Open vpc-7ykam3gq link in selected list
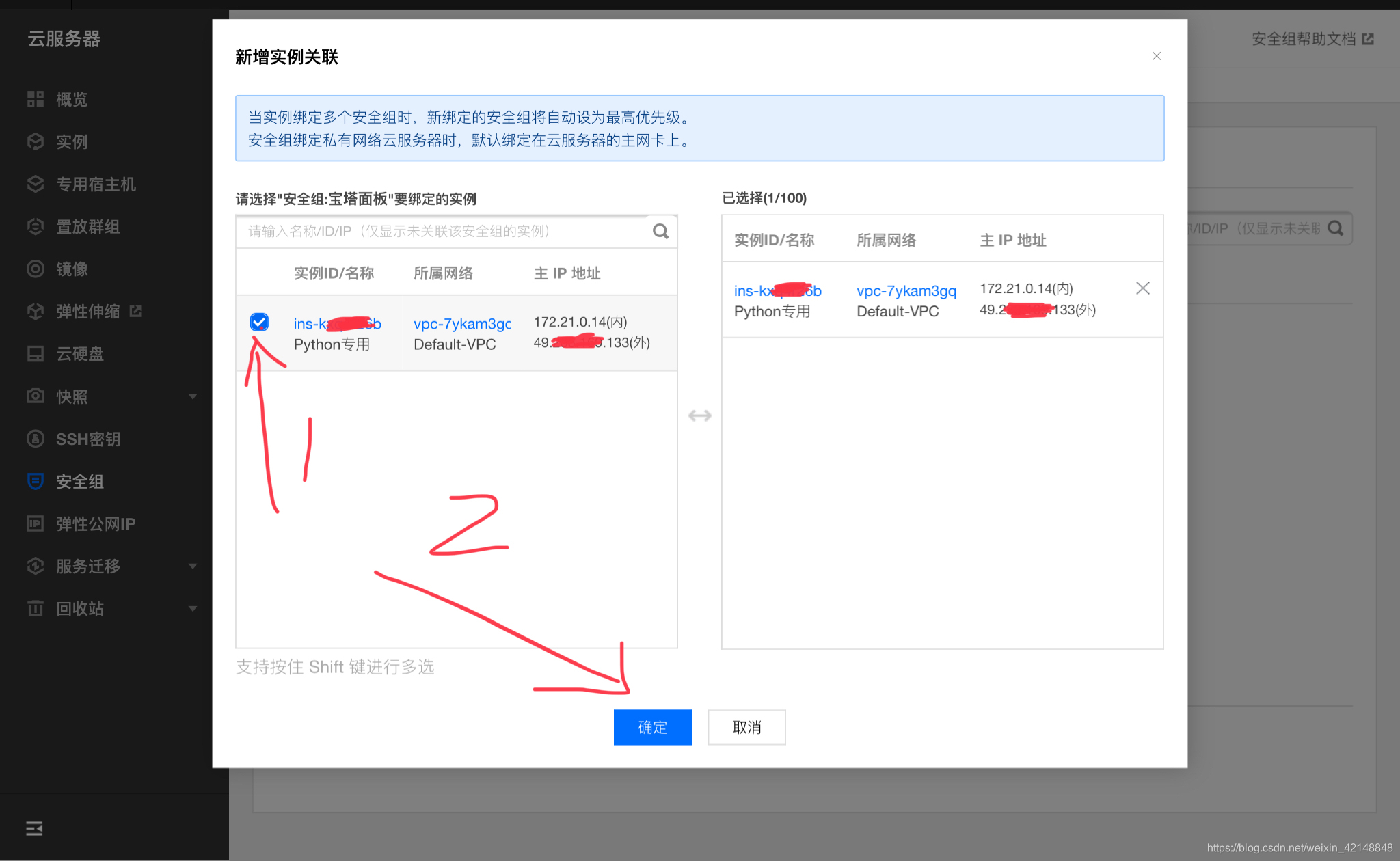The width and height of the screenshot is (1400, 861). 906,290
